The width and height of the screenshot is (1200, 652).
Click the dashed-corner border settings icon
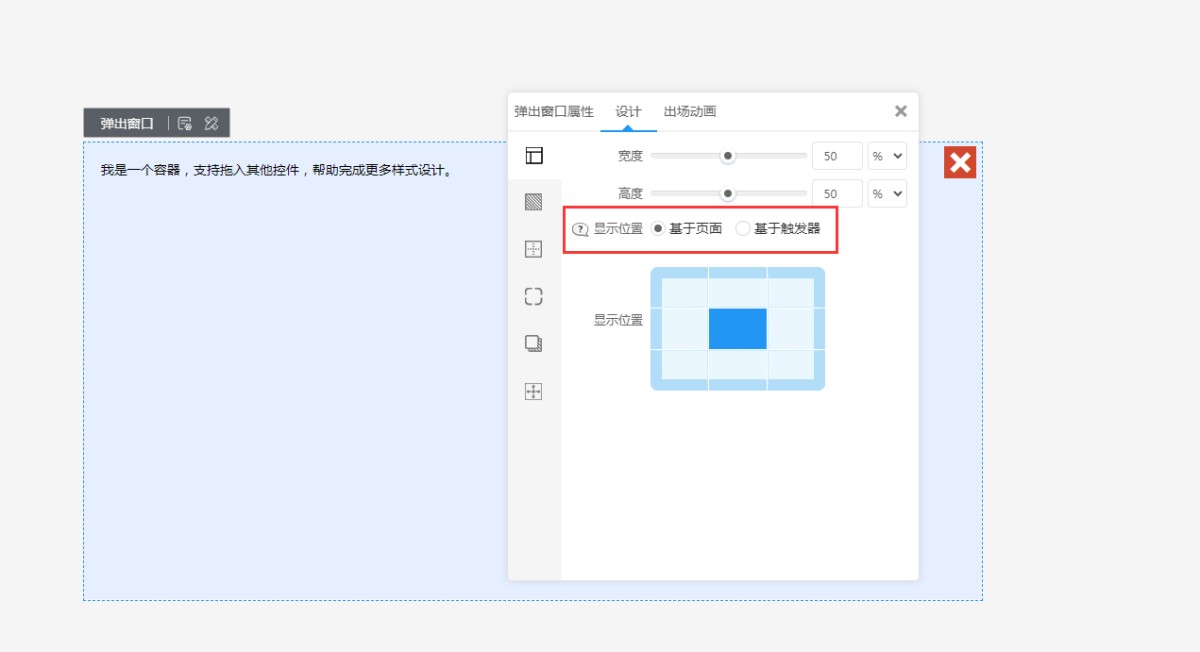click(534, 296)
